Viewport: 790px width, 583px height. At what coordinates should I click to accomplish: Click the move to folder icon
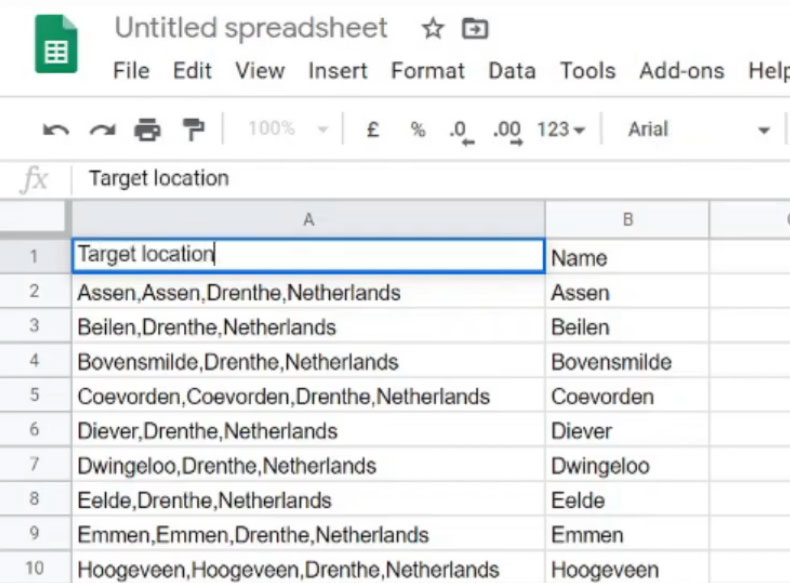point(474,29)
